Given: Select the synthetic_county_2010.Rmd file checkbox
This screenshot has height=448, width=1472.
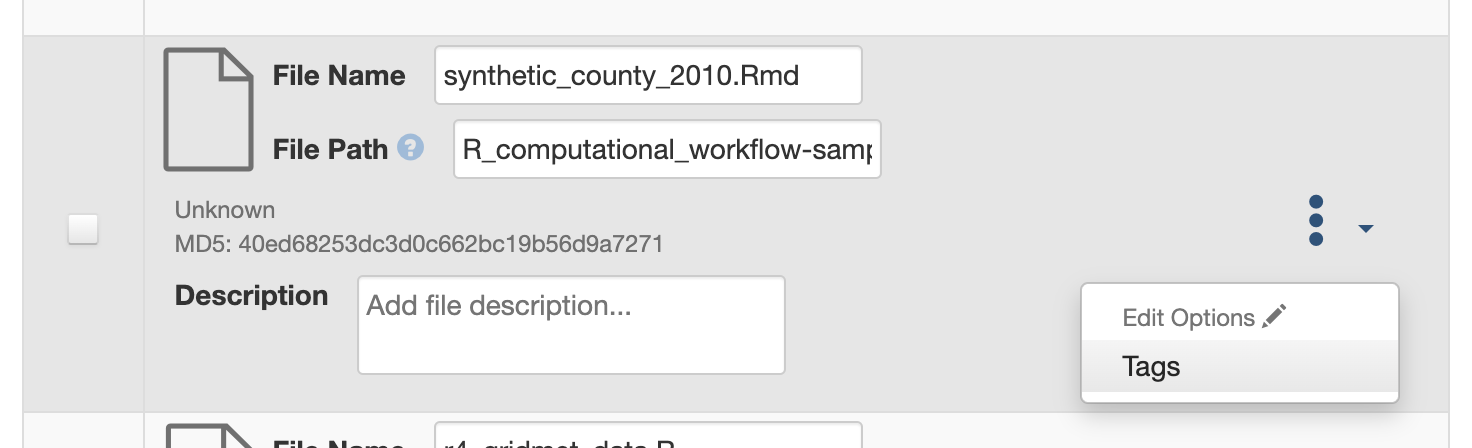Looking at the screenshot, I should pos(83,229).
